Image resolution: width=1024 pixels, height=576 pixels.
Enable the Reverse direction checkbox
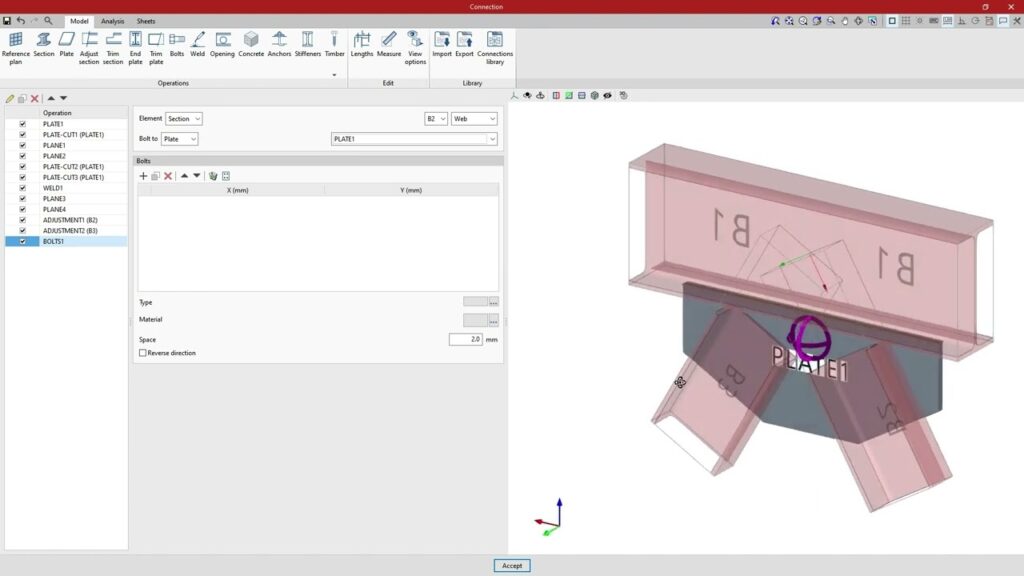(143, 353)
